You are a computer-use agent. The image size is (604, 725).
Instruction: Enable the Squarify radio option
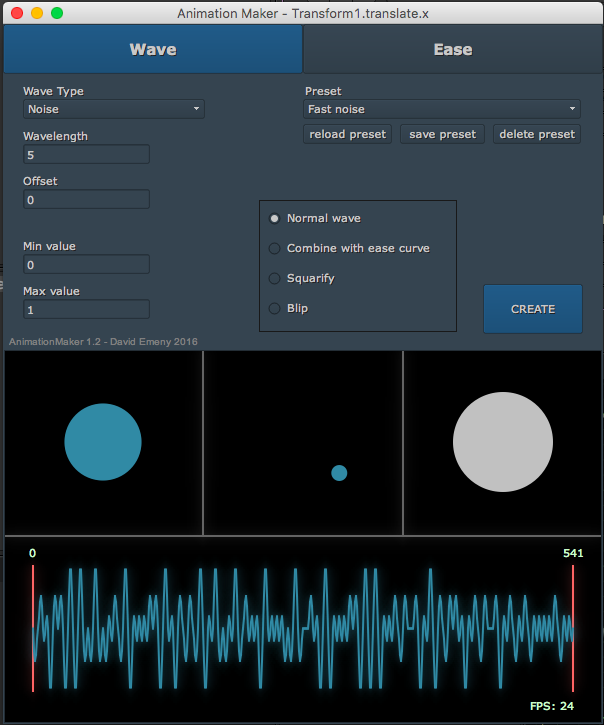tap(275, 278)
